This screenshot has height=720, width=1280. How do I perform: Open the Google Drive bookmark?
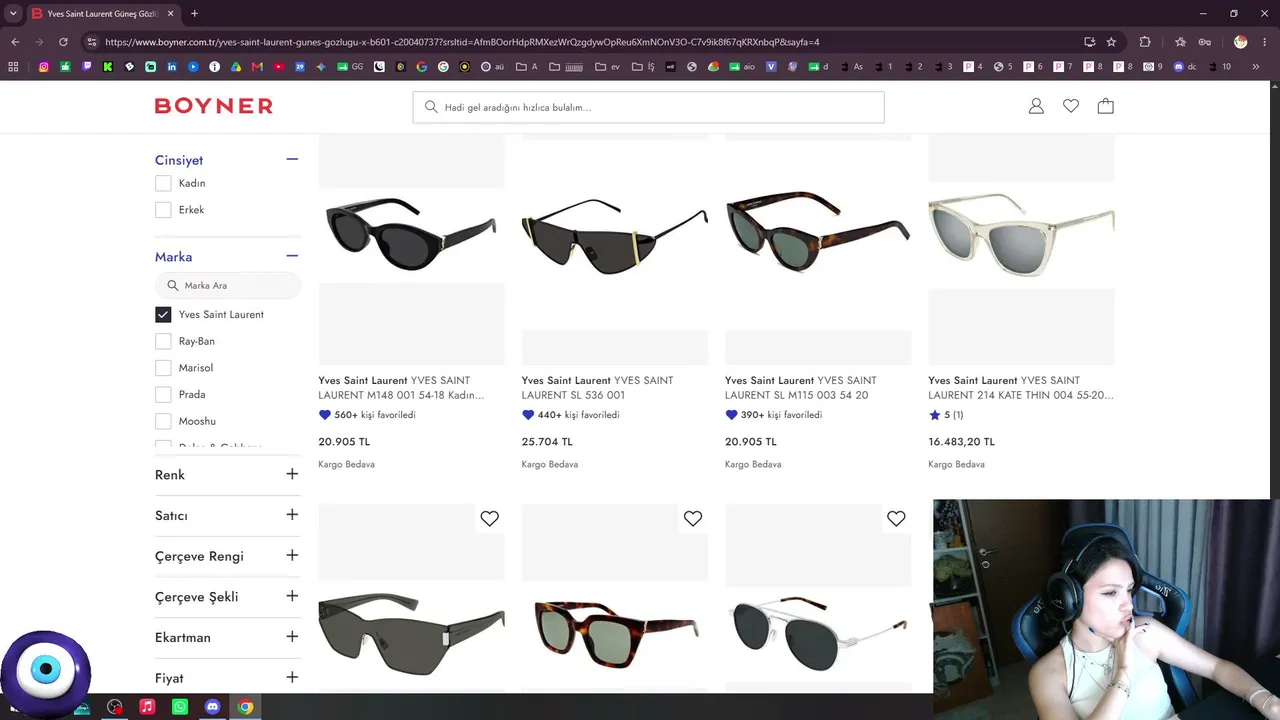(x=236, y=67)
